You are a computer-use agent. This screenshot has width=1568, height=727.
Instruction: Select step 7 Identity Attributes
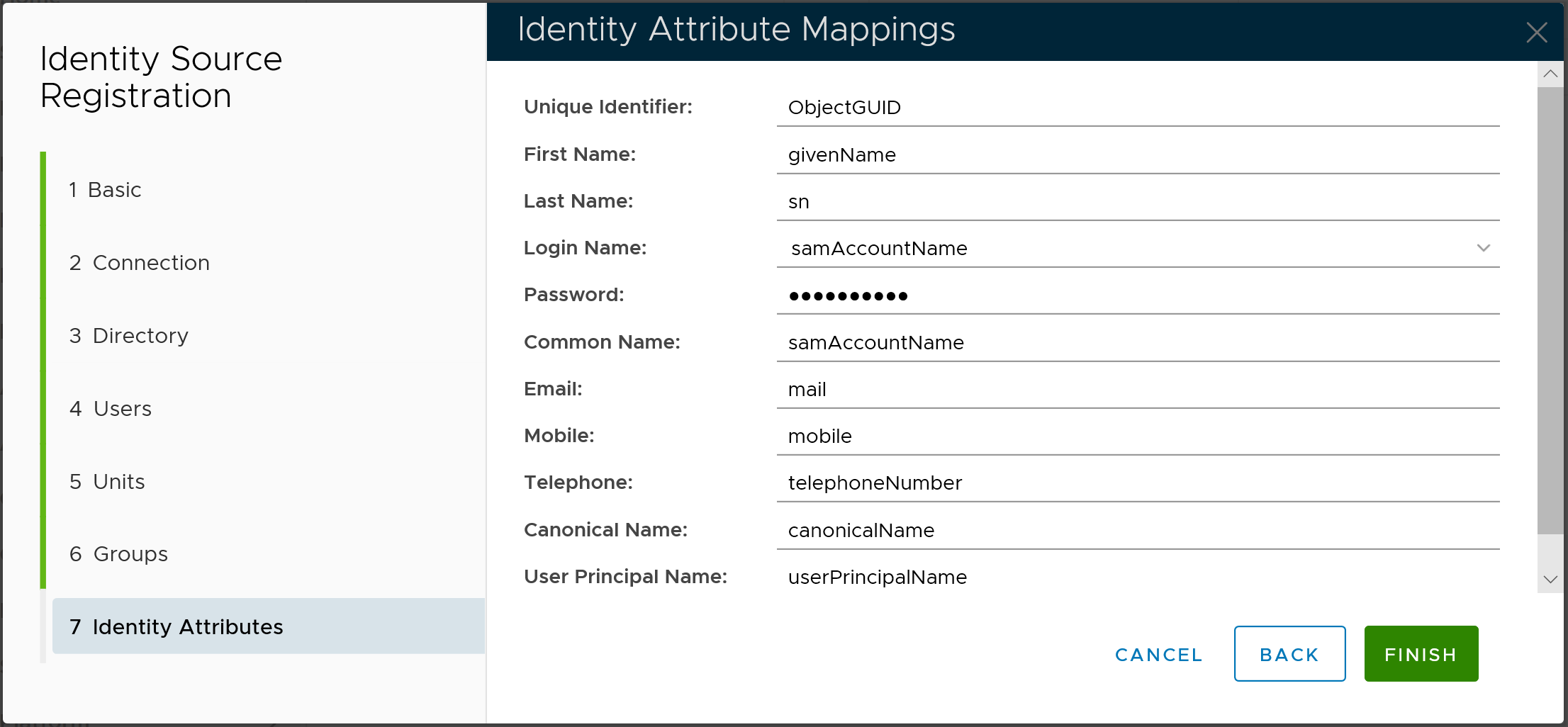pos(177,627)
